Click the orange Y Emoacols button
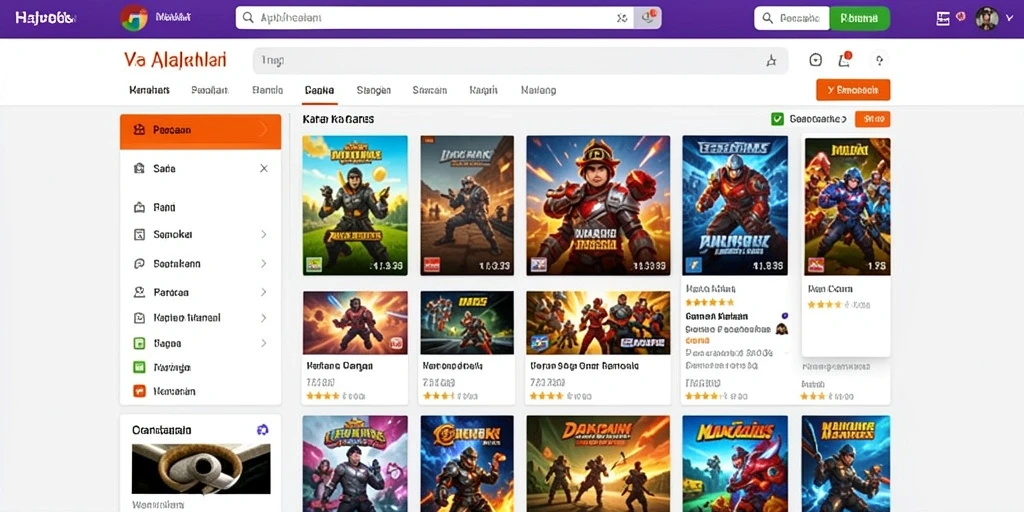The image size is (1024, 512). pos(853,90)
